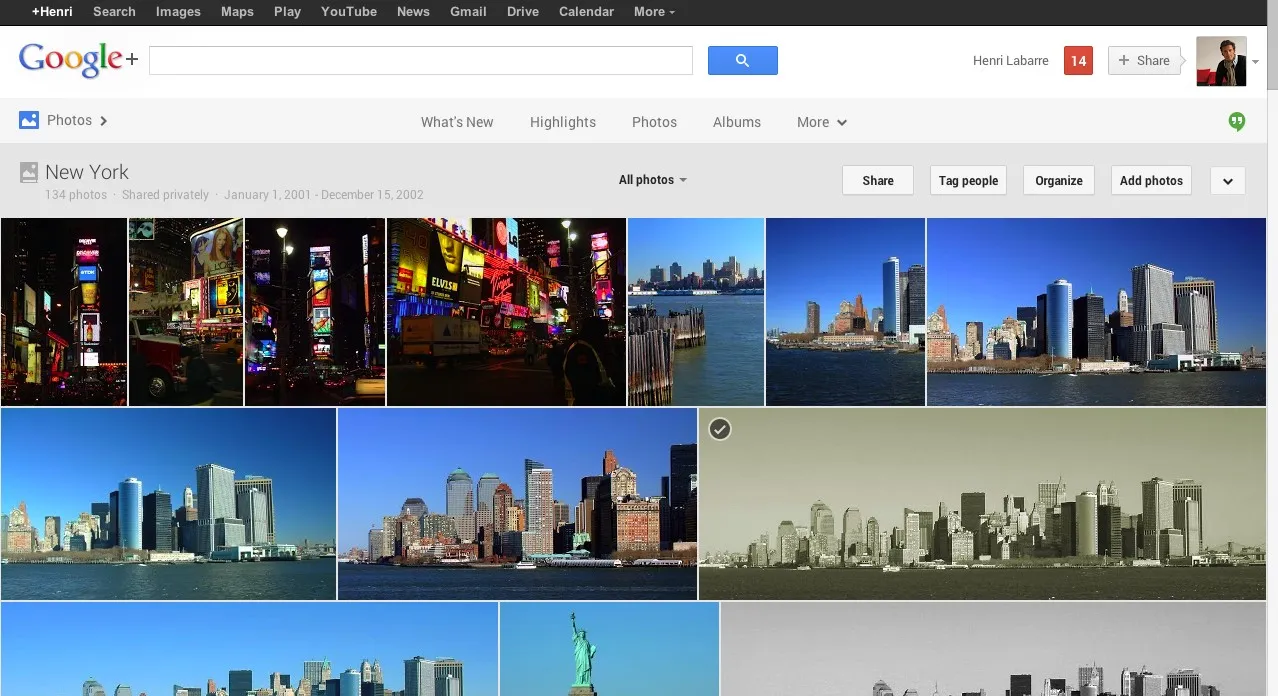Open Maps in top bar
Image resolution: width=1278 pixels, height=696 pixels.
point(237,12)
